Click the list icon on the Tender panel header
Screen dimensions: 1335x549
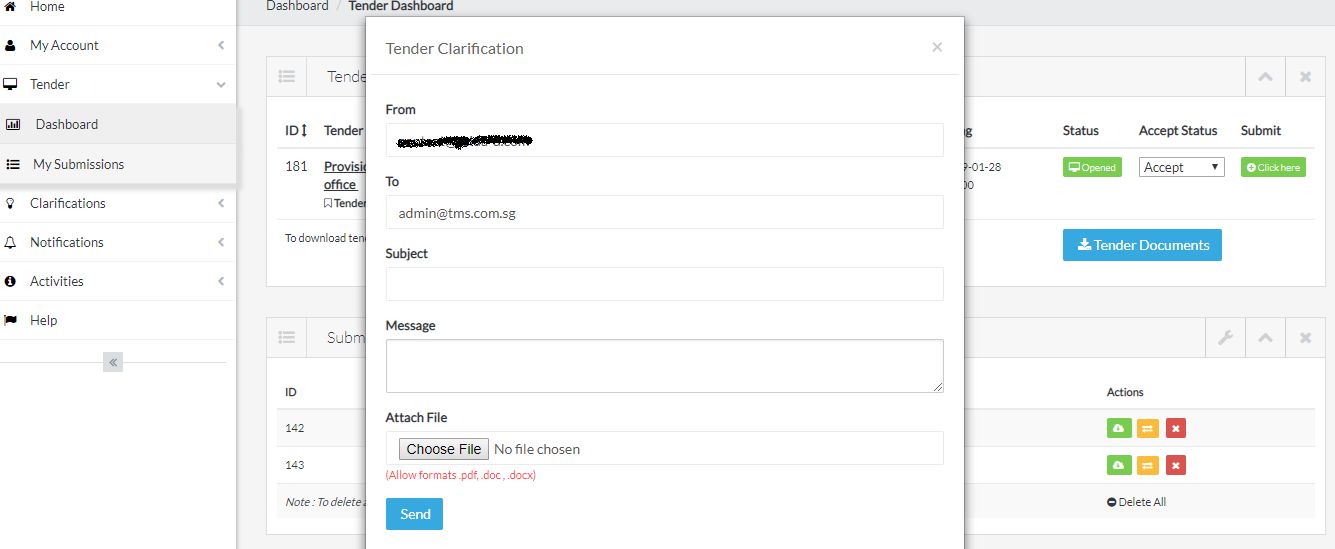(287, 76)
